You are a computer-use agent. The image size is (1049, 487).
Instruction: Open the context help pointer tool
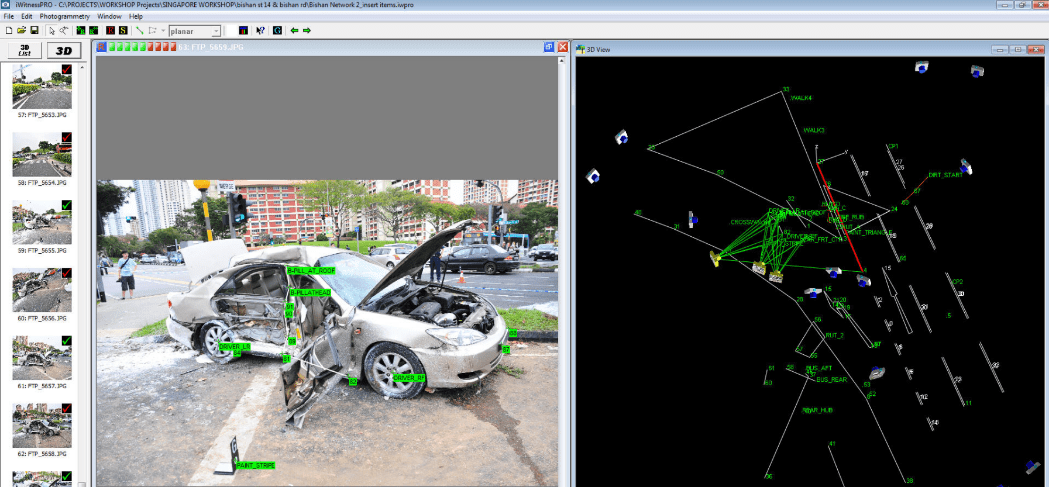point(260,30)
